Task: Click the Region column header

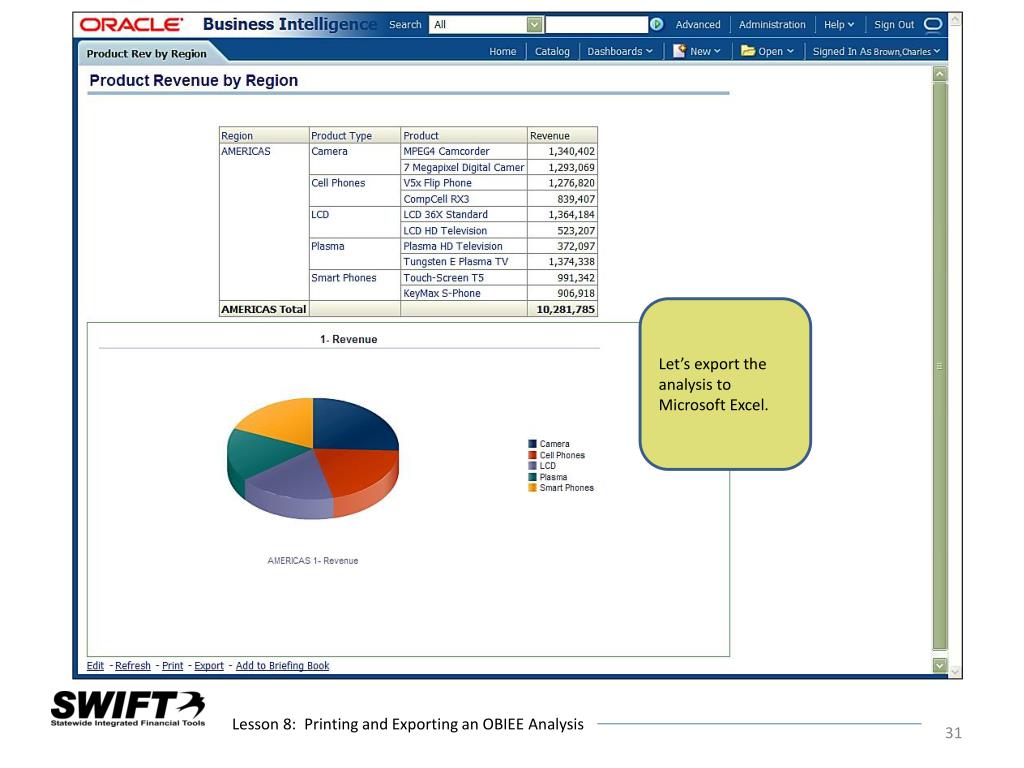Action: pyautogui.click(x=264, y=135)
